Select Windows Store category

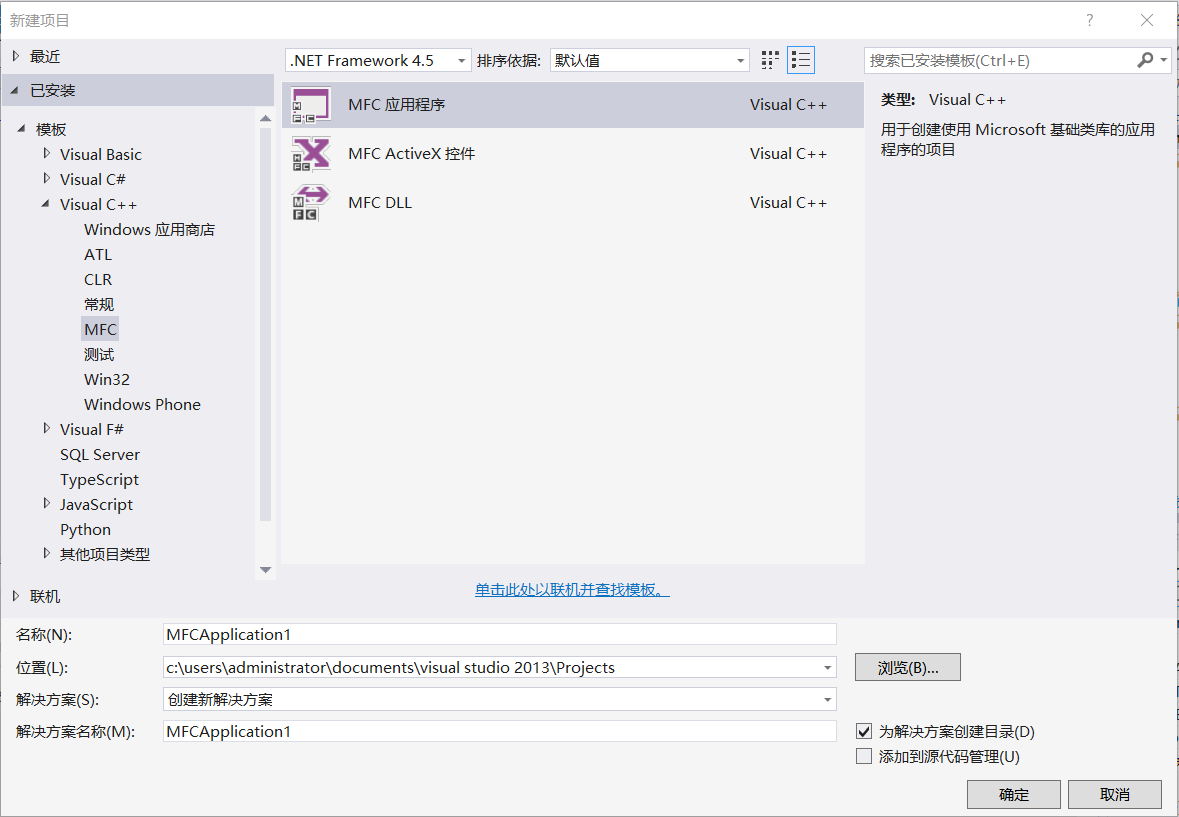(149, 229)
